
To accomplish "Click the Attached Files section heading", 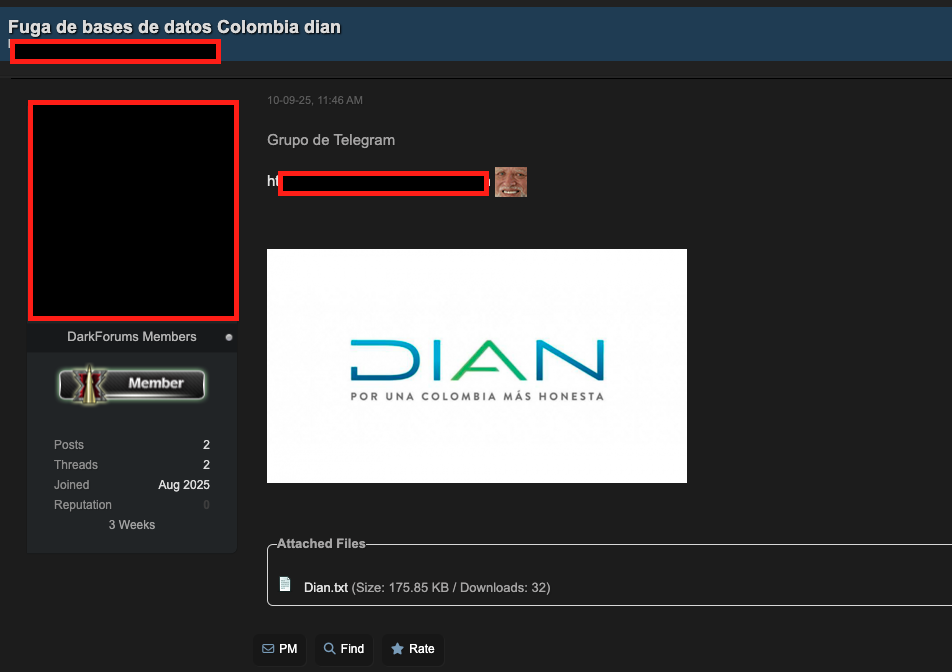I will (x=321, y=544).
